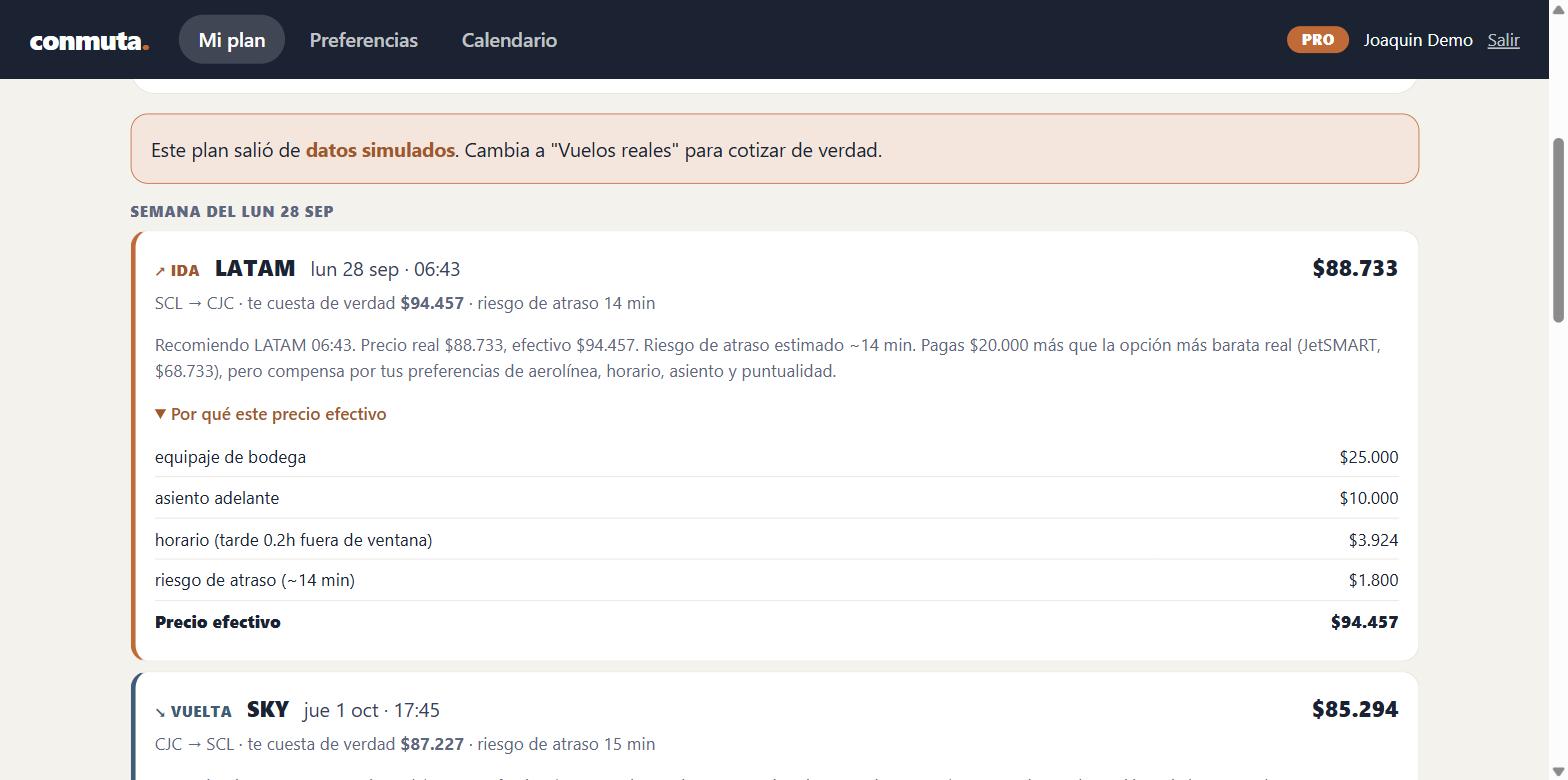Collapse 'Por qué este precio efectivo'
The image size is (1568, 780).
tap(271, 414)
